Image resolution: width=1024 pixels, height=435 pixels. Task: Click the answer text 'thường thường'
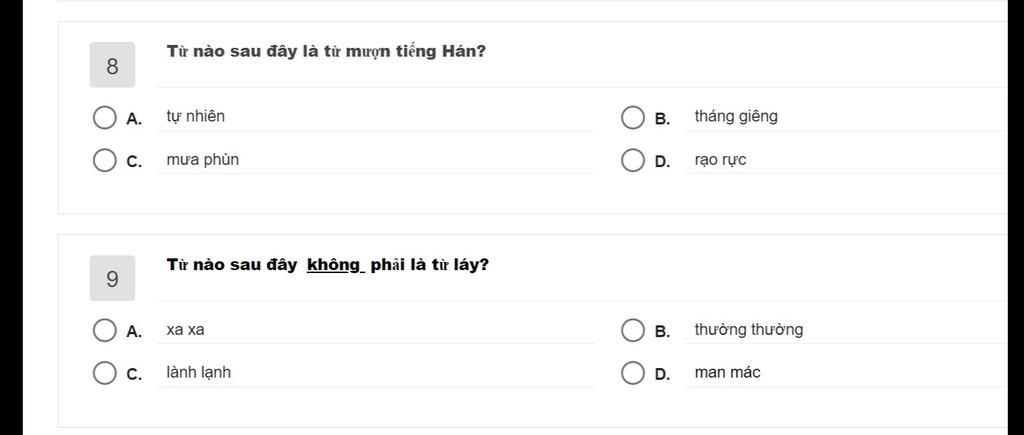pyautogui.click(x=748, y=330)
